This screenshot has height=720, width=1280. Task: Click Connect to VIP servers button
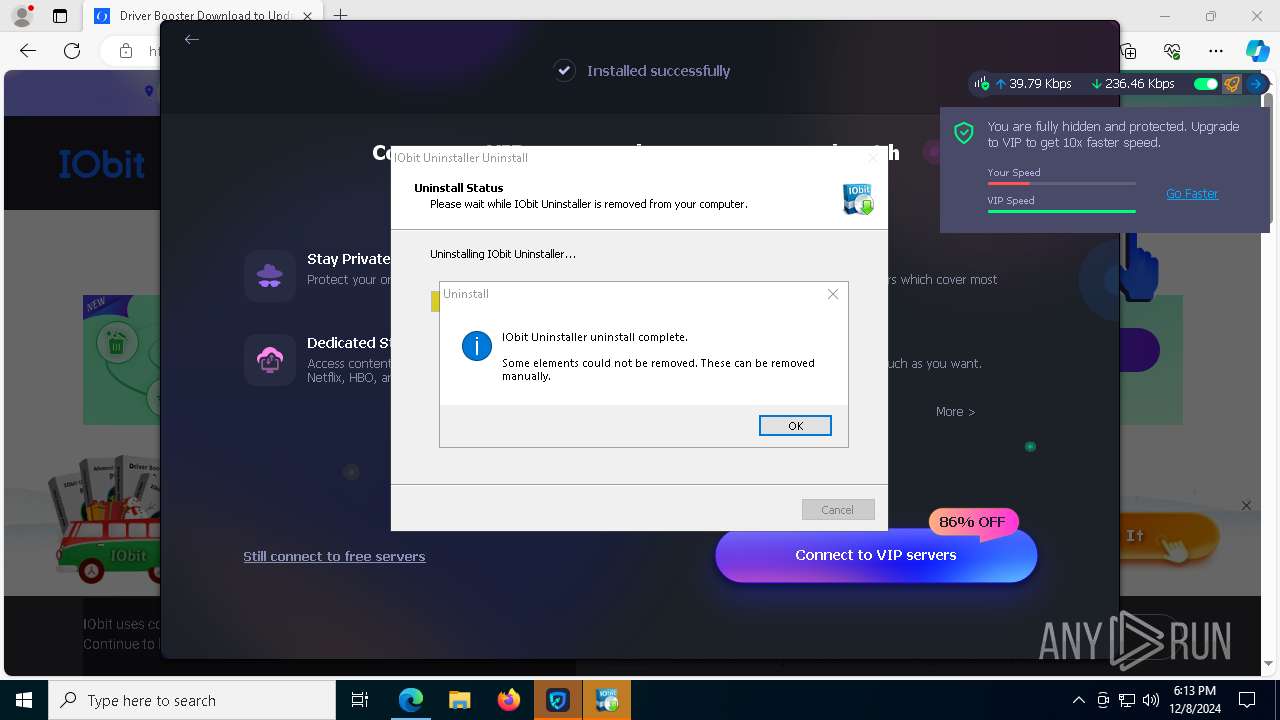(x=876, y=555)
